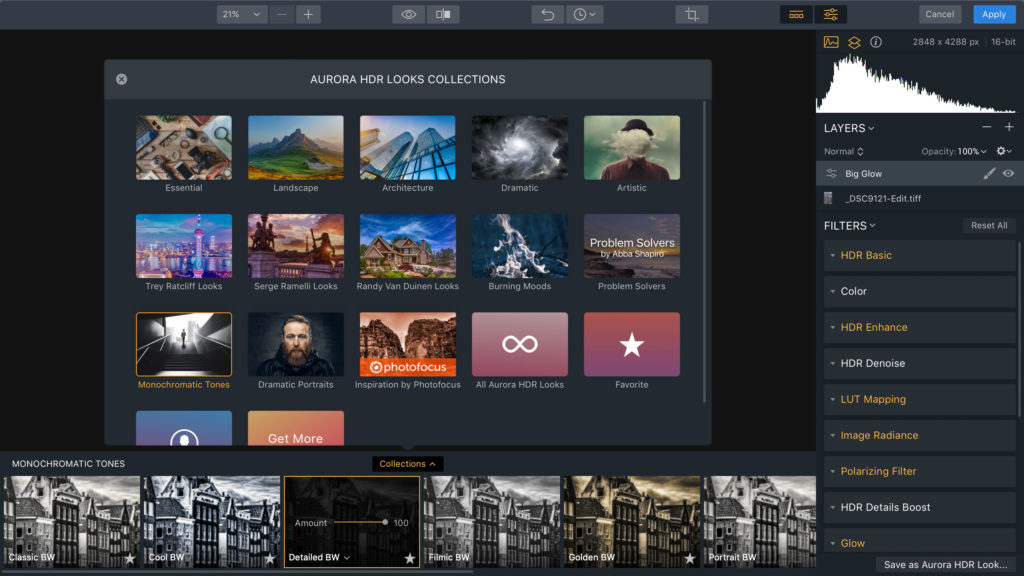This screenshot has width=1024, height=576.
Task: Expand the HDR Denoise filter
Action: click(x=919, y=363)
